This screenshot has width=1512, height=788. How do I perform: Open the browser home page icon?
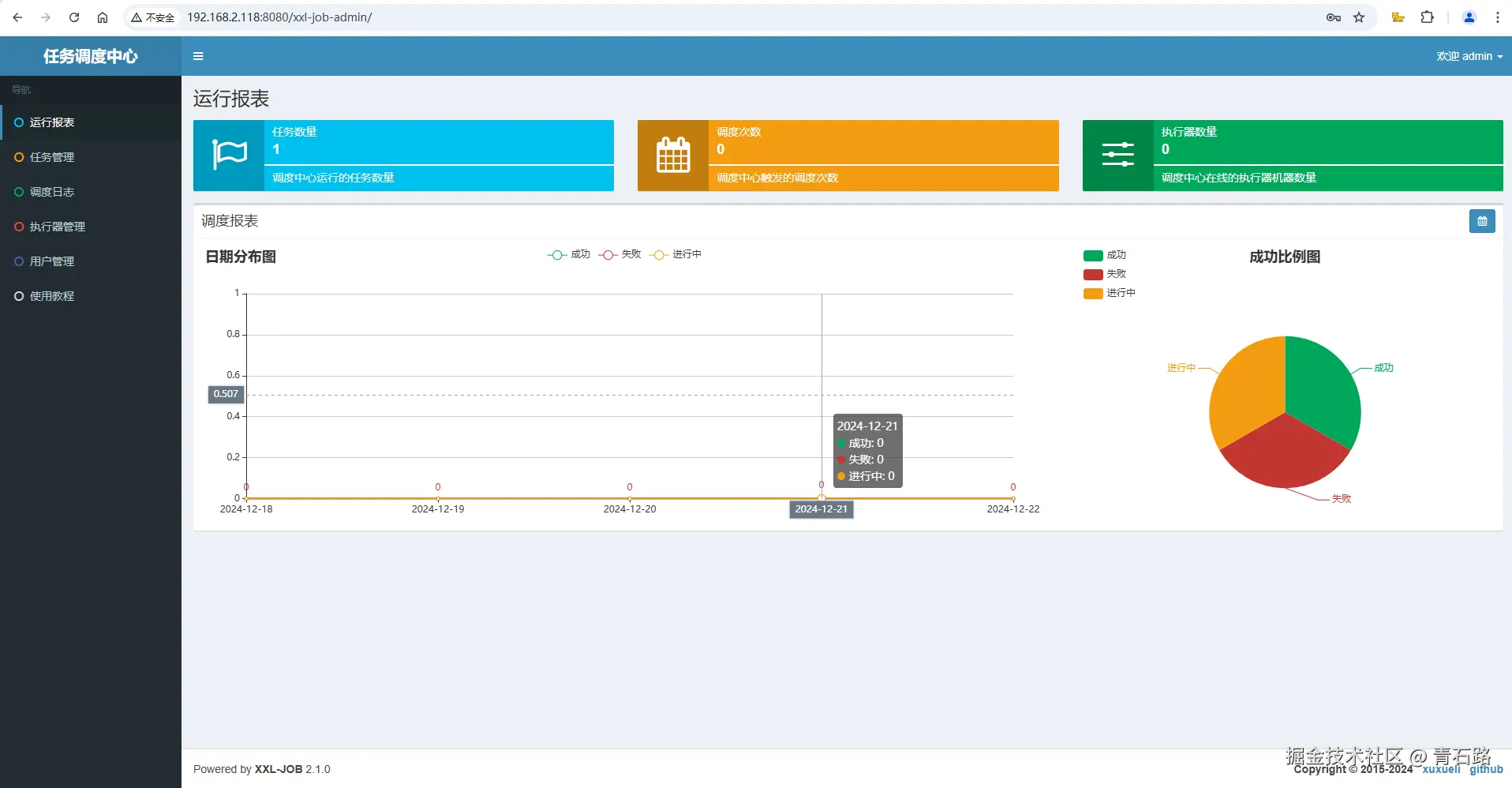pyautogui.click(x=103, y=17)
